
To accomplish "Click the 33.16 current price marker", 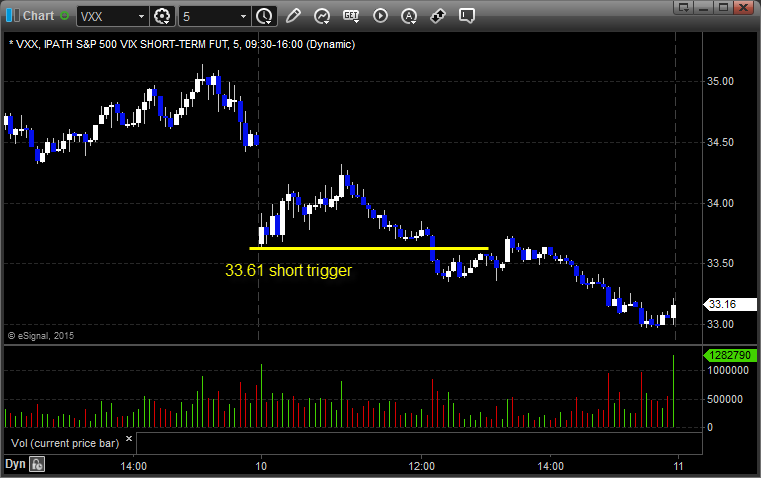I will pyautogui.click(x=730, y=304).
